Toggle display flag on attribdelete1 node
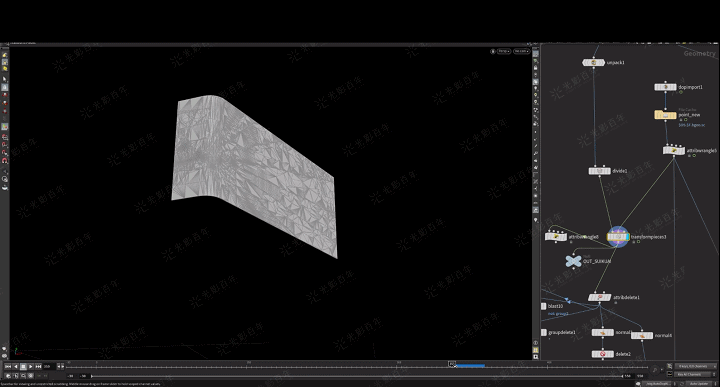720x387 pixels. coord(608,297)
